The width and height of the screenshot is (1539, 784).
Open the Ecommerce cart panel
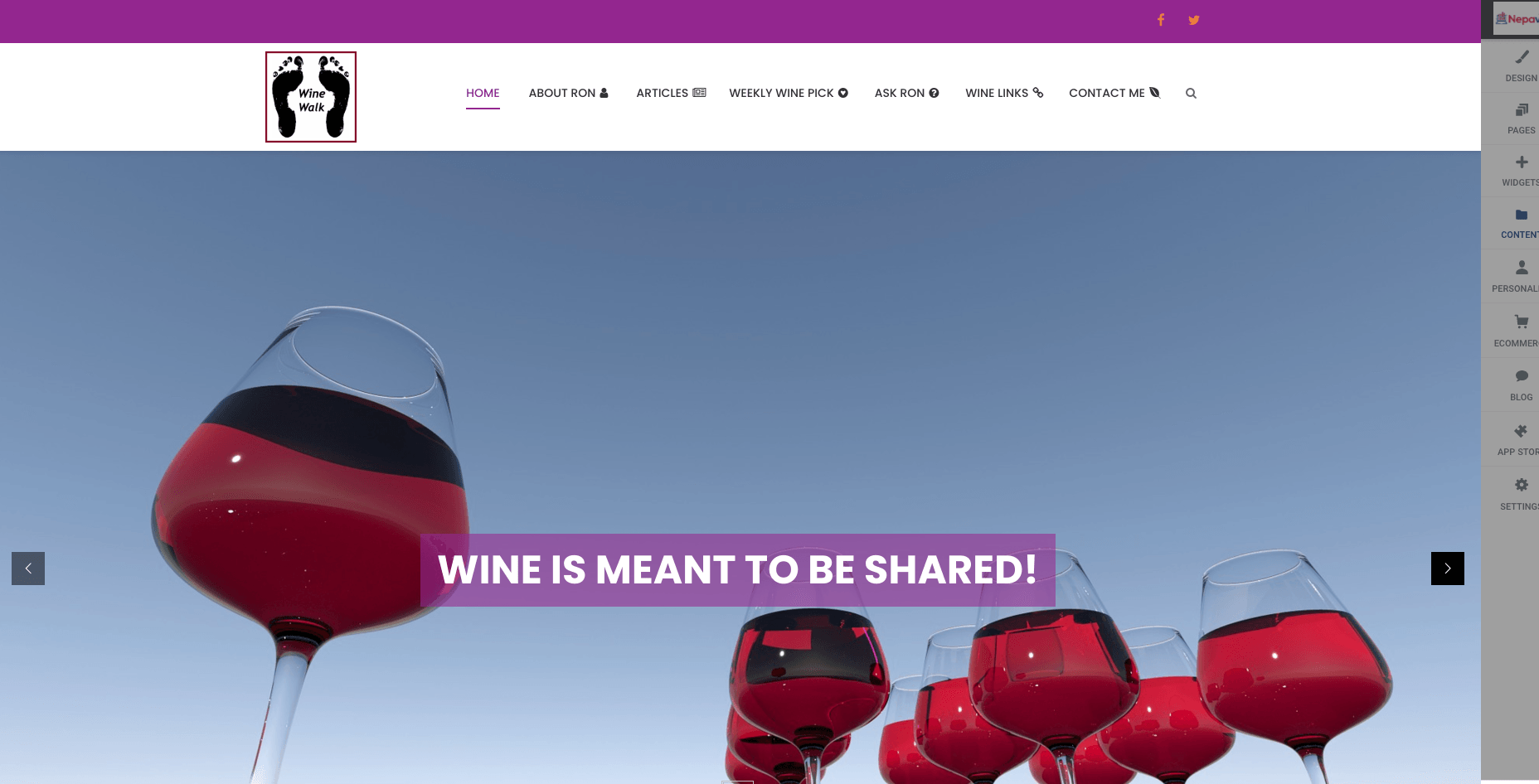coord(1521,330)
